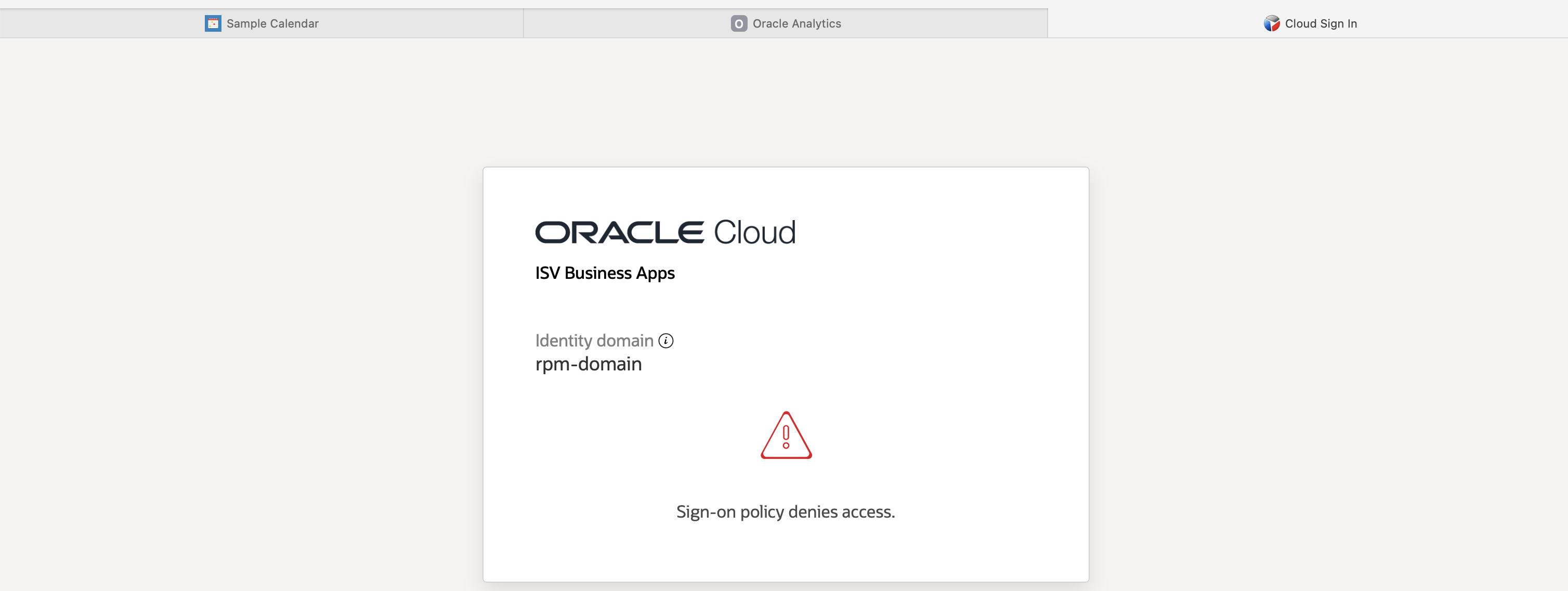
Task: Click the Identity domain label text
Action: tap(594, 341)
